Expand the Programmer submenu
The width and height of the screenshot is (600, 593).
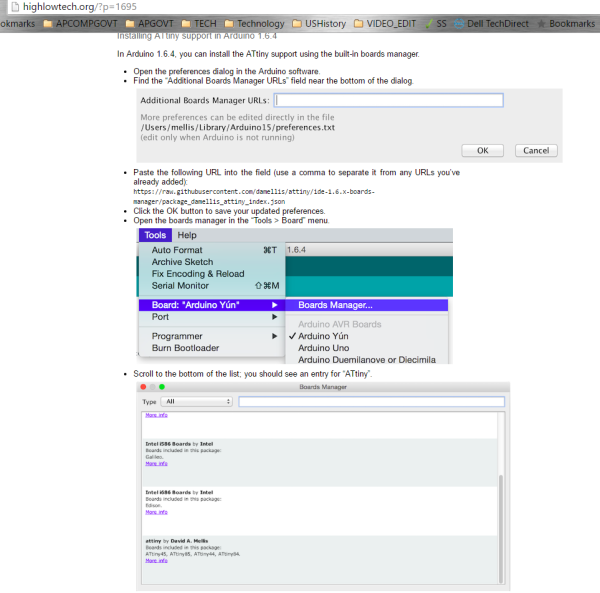tap(212, 336)
